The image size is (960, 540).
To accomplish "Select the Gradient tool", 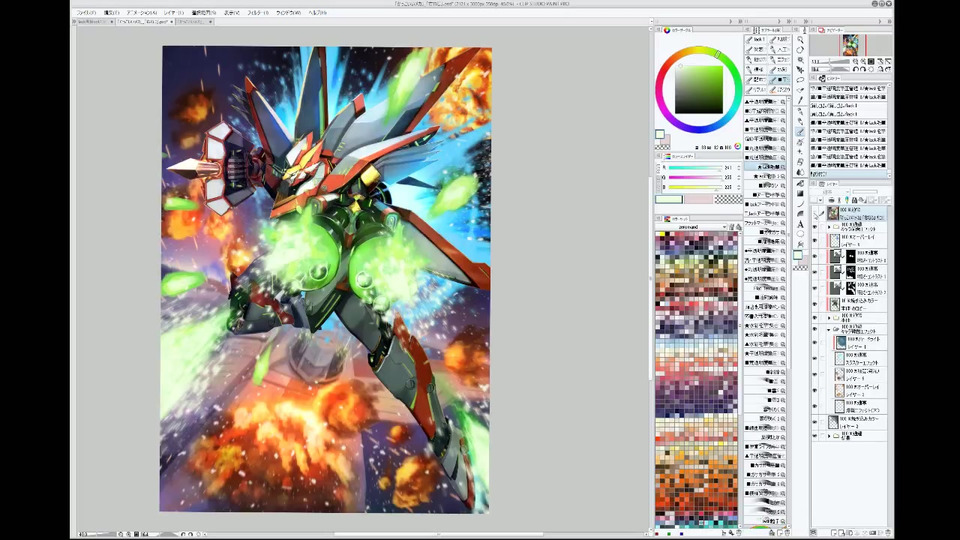I will (x=800, y=193).
